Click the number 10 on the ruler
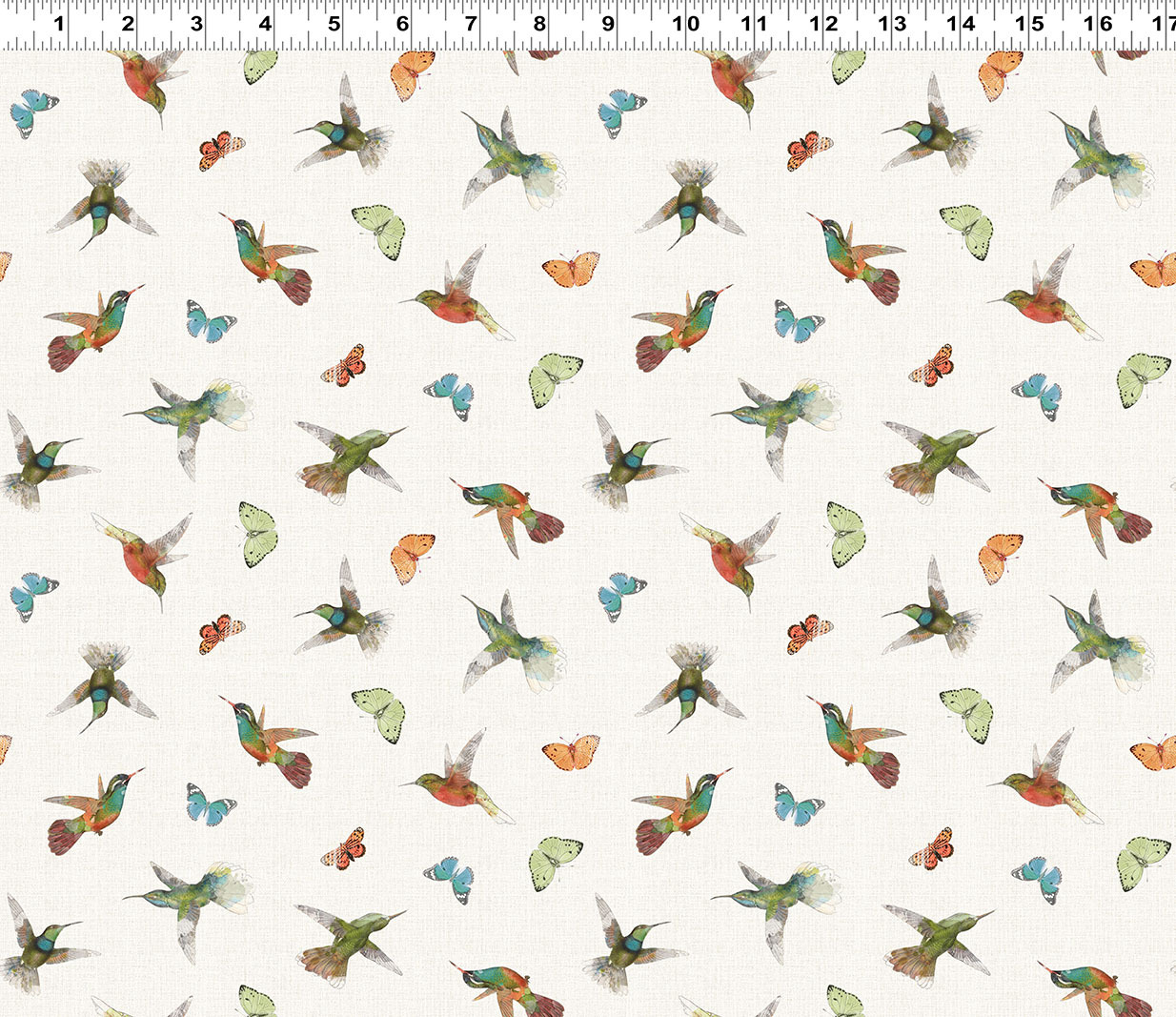 click(684, 23)
